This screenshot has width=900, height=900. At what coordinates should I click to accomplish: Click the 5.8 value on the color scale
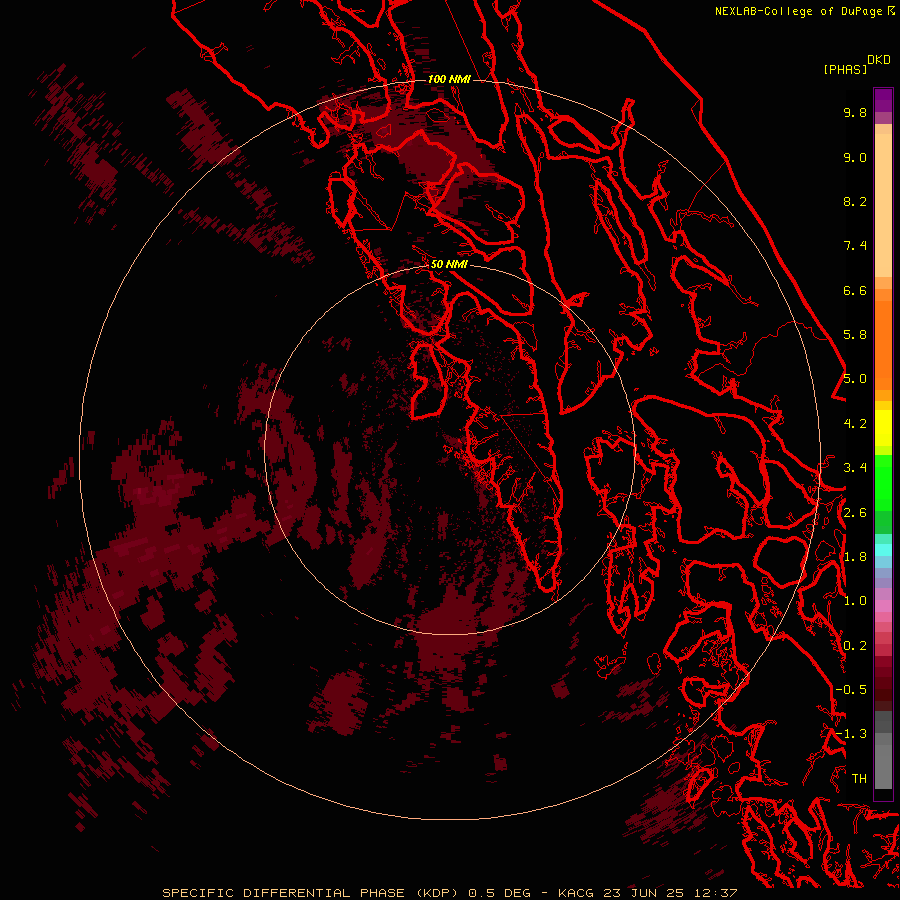(x=855, y=334)
